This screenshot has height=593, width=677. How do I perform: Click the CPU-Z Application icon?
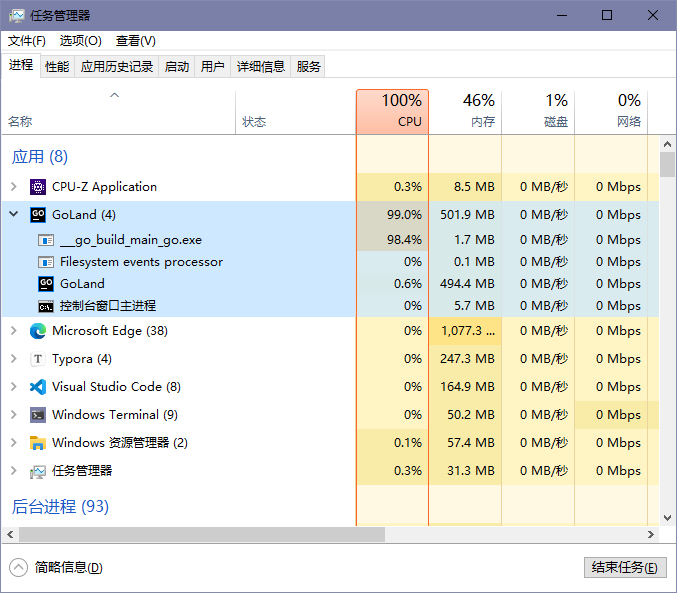38,187
